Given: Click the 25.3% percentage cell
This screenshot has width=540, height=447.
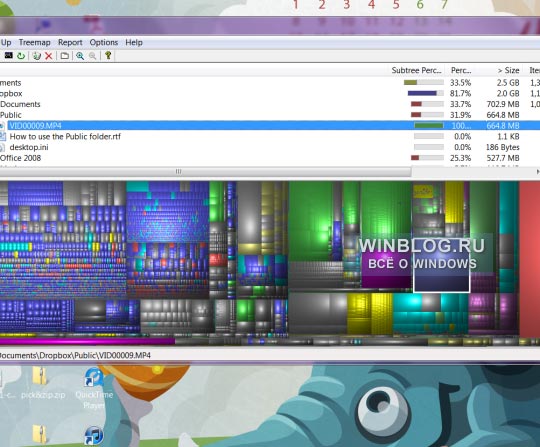Looking at the screenshot, I should (460, 158).
